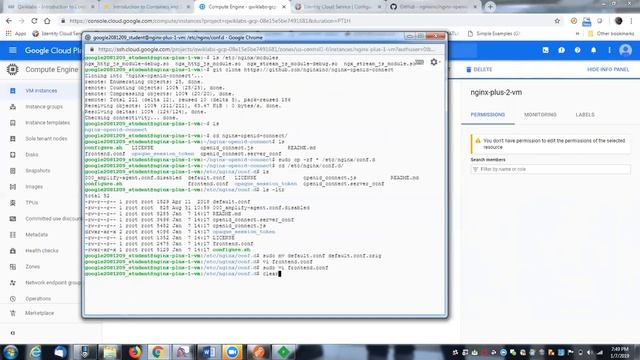
Task: Select Instance groups in sidebar
Action: pyautogui.click(x=44, y=107)
